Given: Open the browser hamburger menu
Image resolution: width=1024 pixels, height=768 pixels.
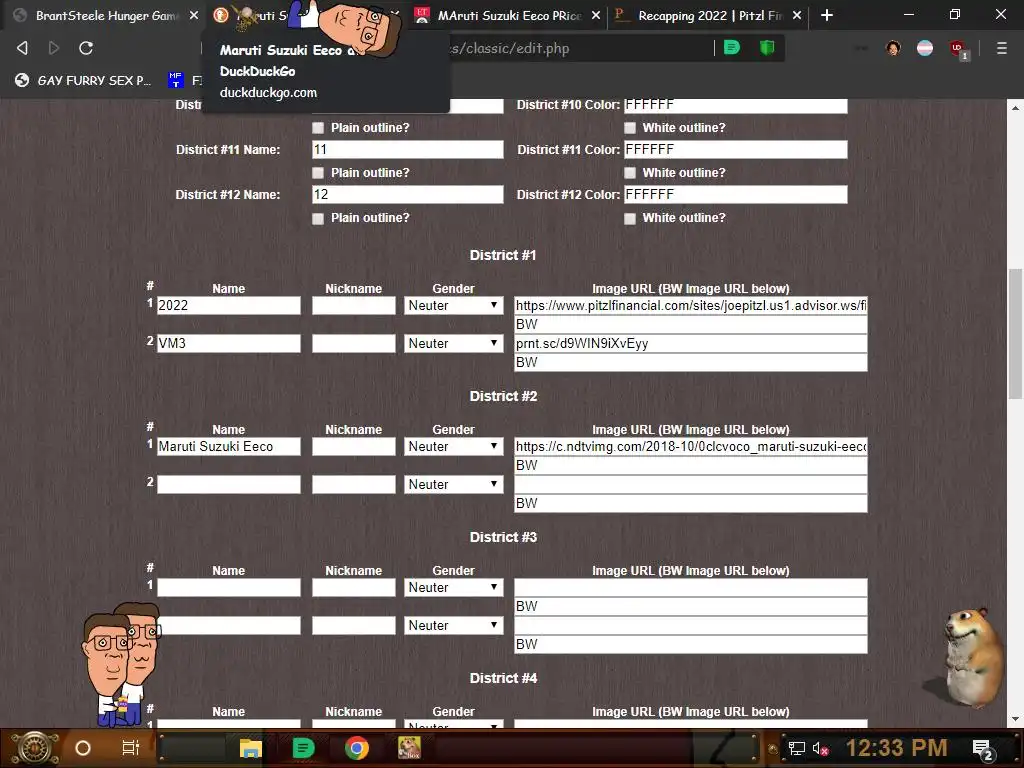Looking at the screenshot, I should point(1001,48).
